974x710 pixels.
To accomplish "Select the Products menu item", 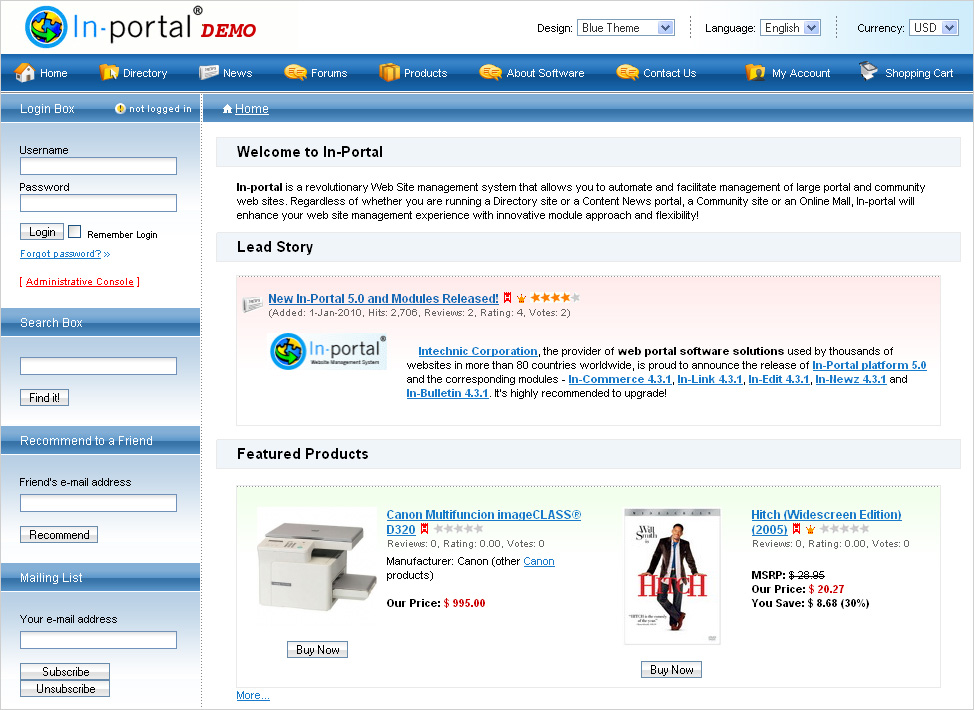I will pos(426,73).
